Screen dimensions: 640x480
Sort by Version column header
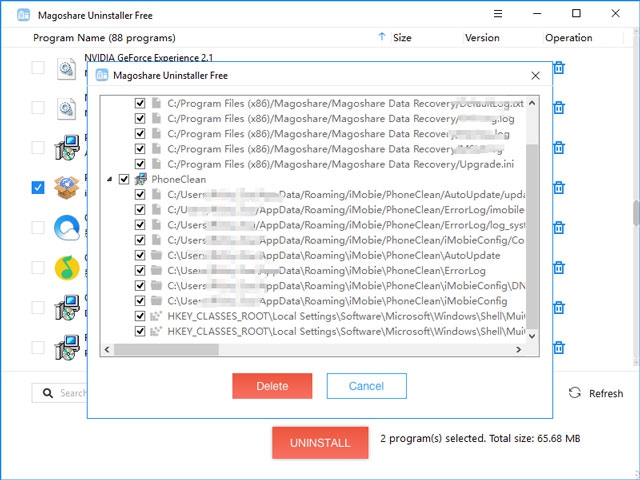(482, 38)
